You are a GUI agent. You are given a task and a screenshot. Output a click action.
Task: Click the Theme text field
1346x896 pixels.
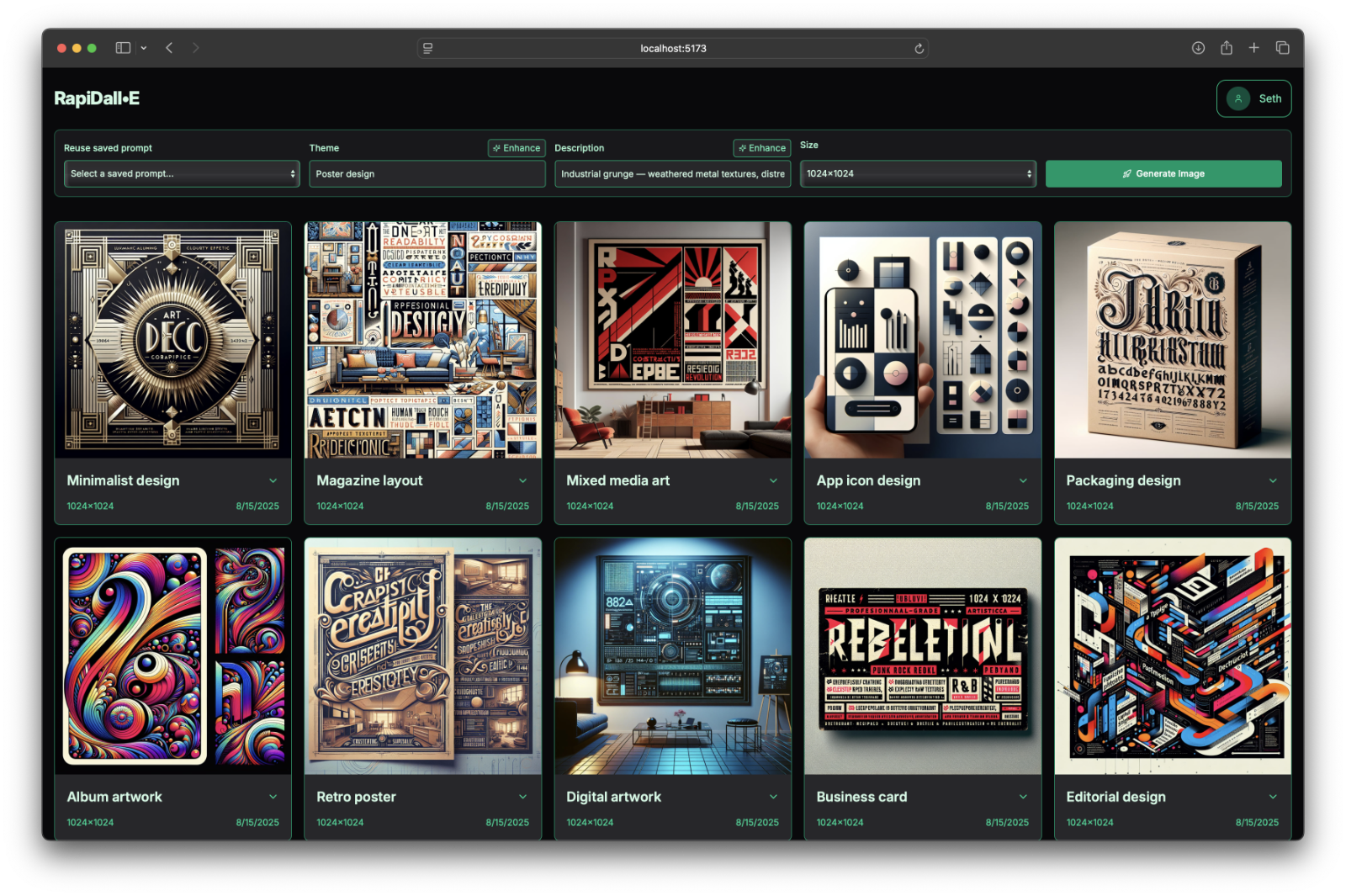pos(427,174)
